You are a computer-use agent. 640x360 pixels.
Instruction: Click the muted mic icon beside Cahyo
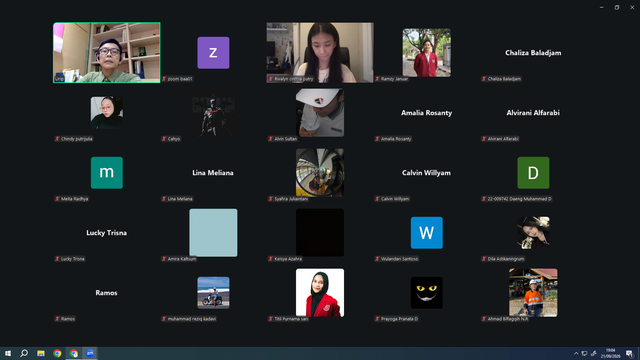pos(164,139)
